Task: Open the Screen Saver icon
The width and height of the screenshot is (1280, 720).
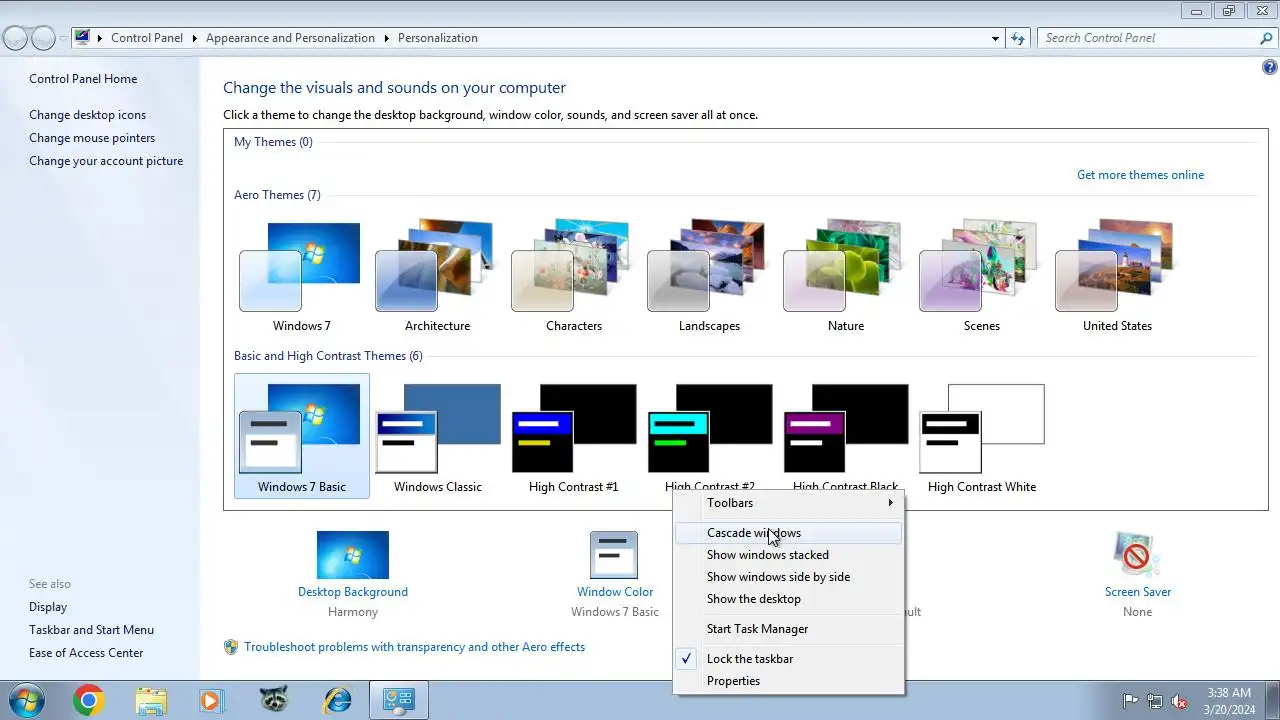Action: click(1137, 555)
